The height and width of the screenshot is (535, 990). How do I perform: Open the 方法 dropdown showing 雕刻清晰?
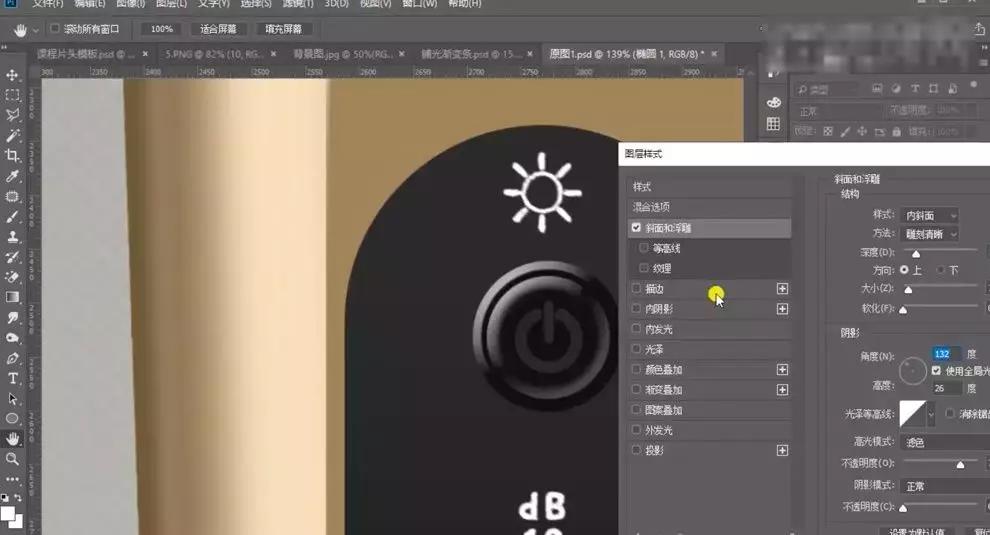[929, 234]
